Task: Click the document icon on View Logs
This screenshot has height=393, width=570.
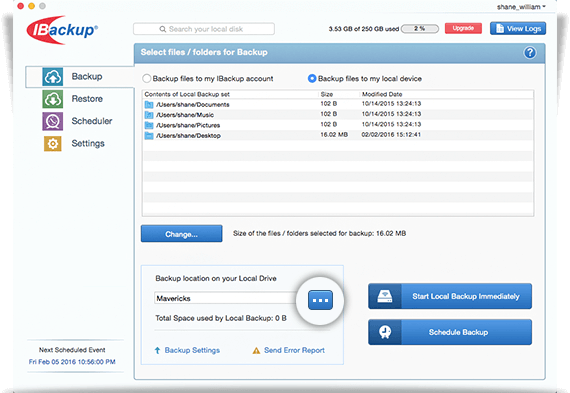Action: point(500,28)
